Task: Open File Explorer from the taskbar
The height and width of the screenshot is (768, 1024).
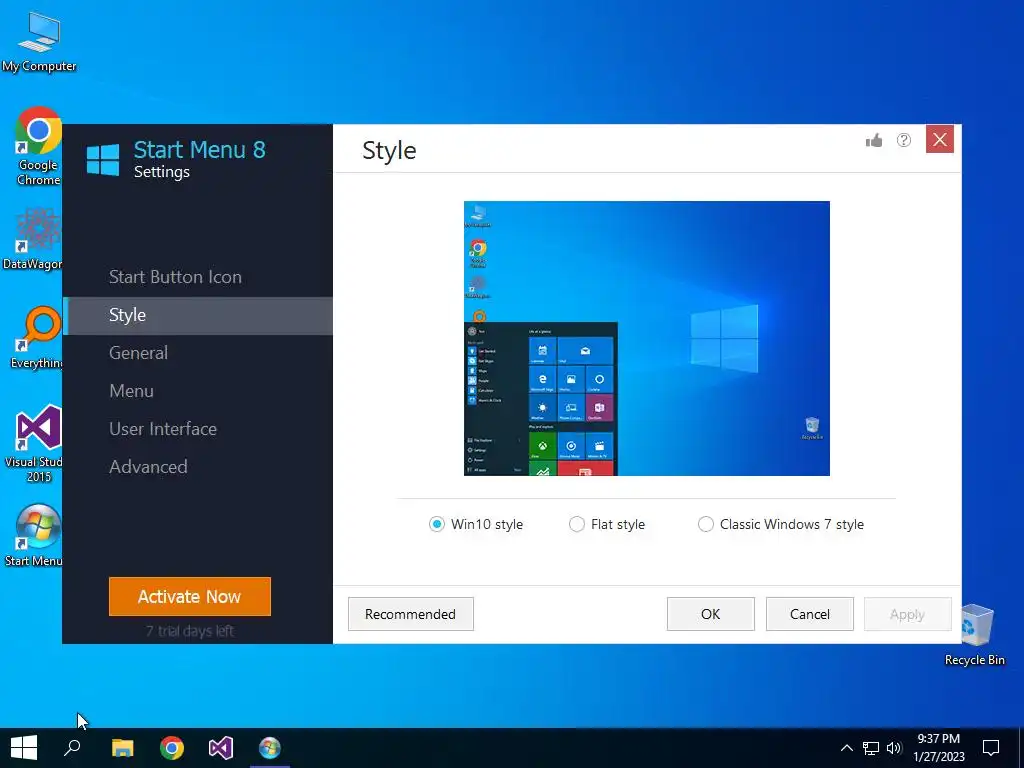Action: pos(122,748)
